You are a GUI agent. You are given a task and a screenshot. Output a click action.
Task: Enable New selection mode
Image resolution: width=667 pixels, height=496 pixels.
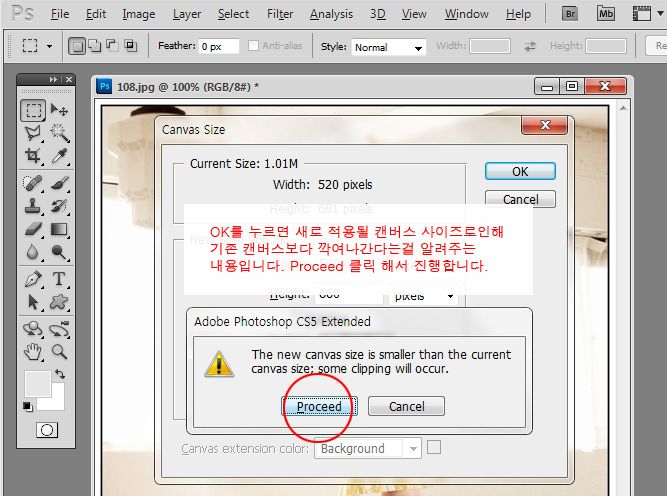[x=77, y=46]
